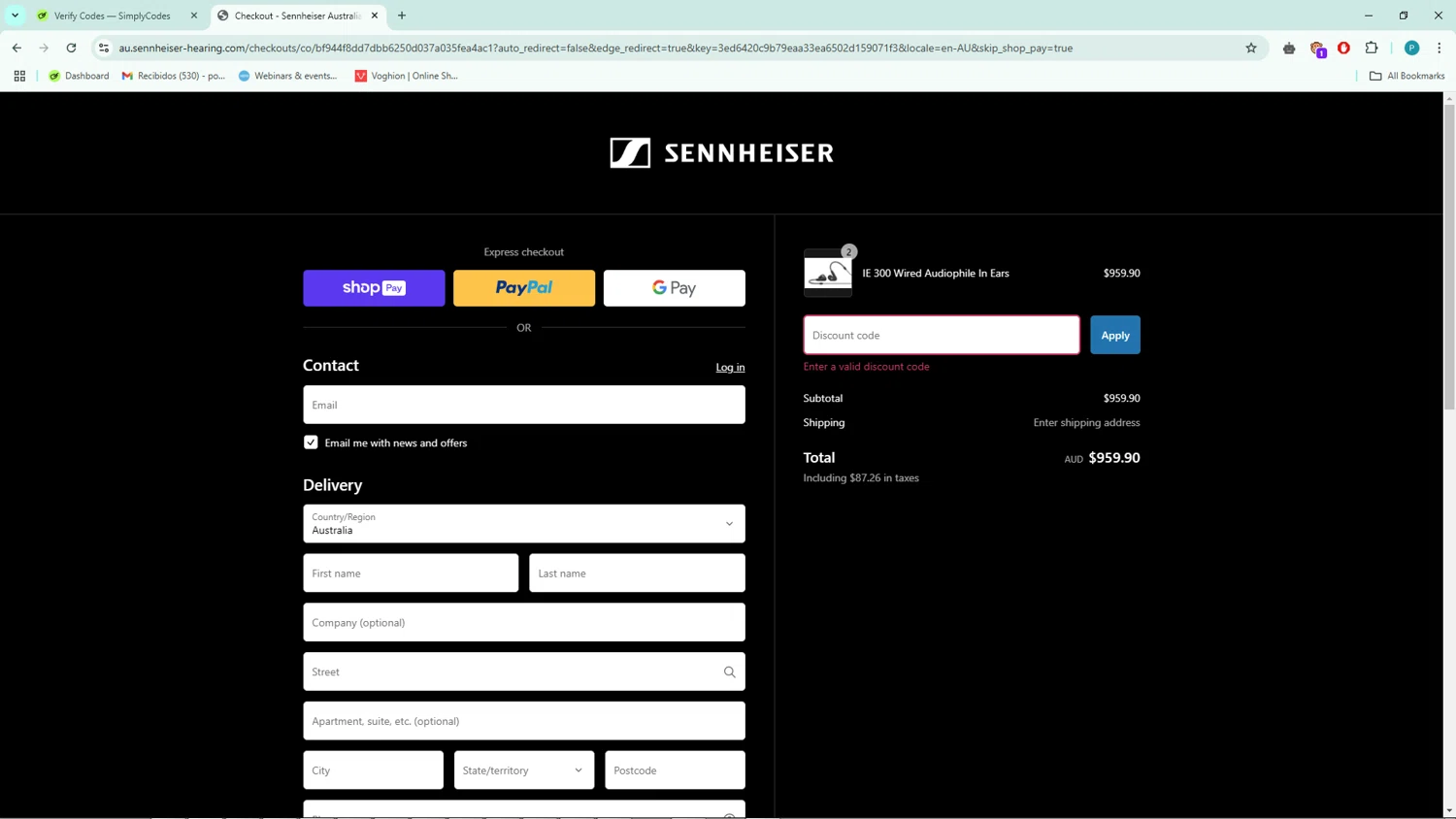Open the Chrome profile avatar
This screenshot has width=1456, height=819.
tap(1411, 48)
